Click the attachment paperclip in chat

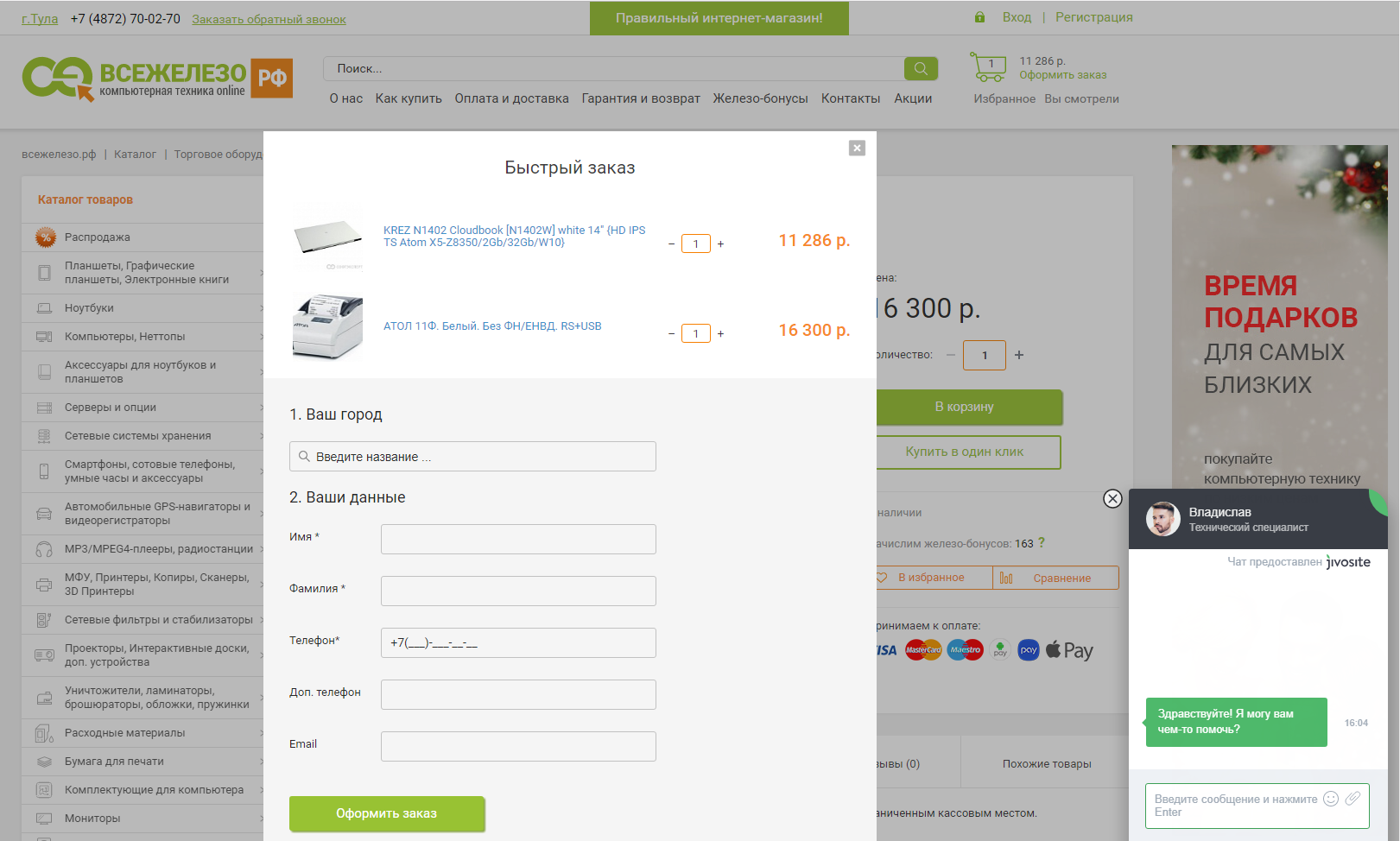point(1352,799)
